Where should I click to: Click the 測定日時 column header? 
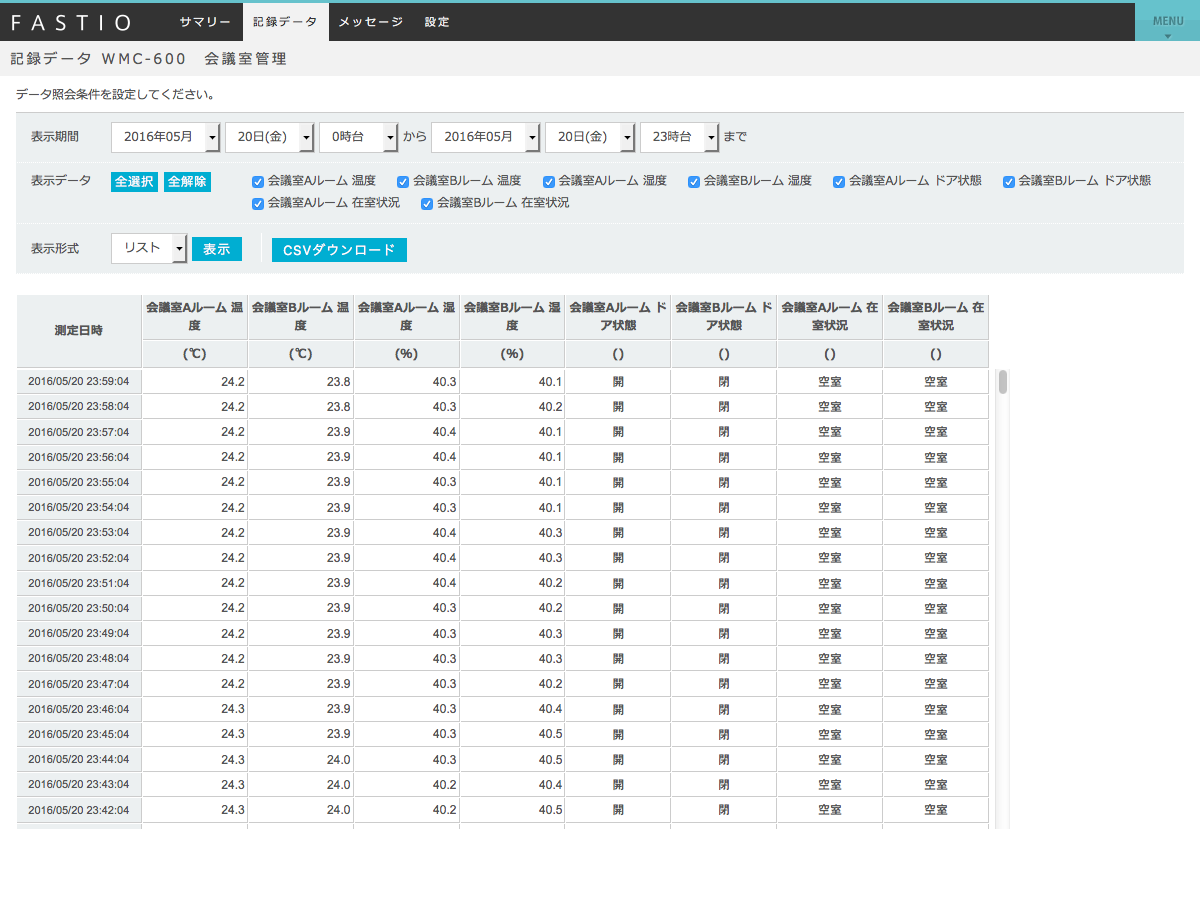pos(79,330)
